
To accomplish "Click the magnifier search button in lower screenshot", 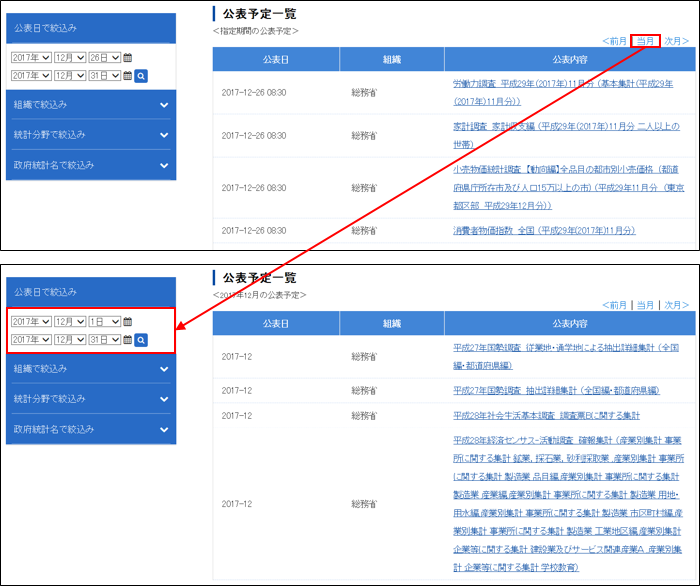I will click(x=141, y=340).
